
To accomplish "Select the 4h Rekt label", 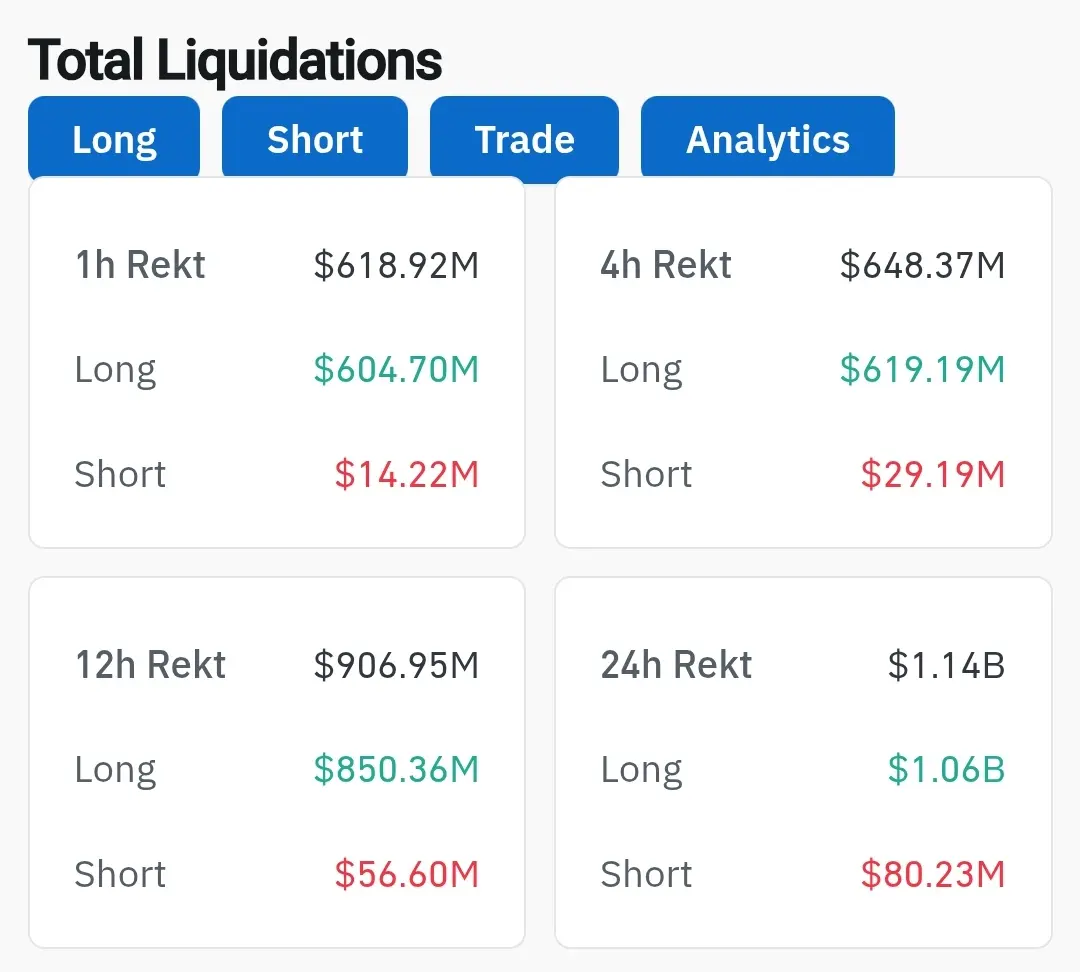I will [666, 265].
